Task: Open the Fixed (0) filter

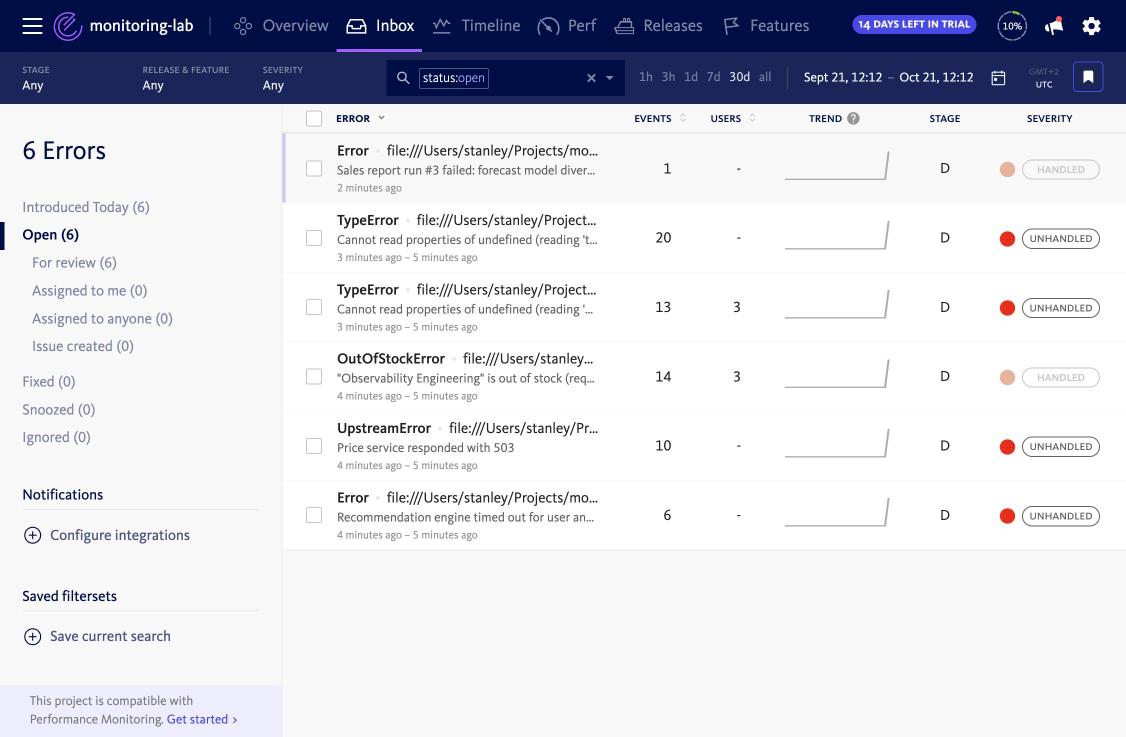Action: [x=49, y=381]
